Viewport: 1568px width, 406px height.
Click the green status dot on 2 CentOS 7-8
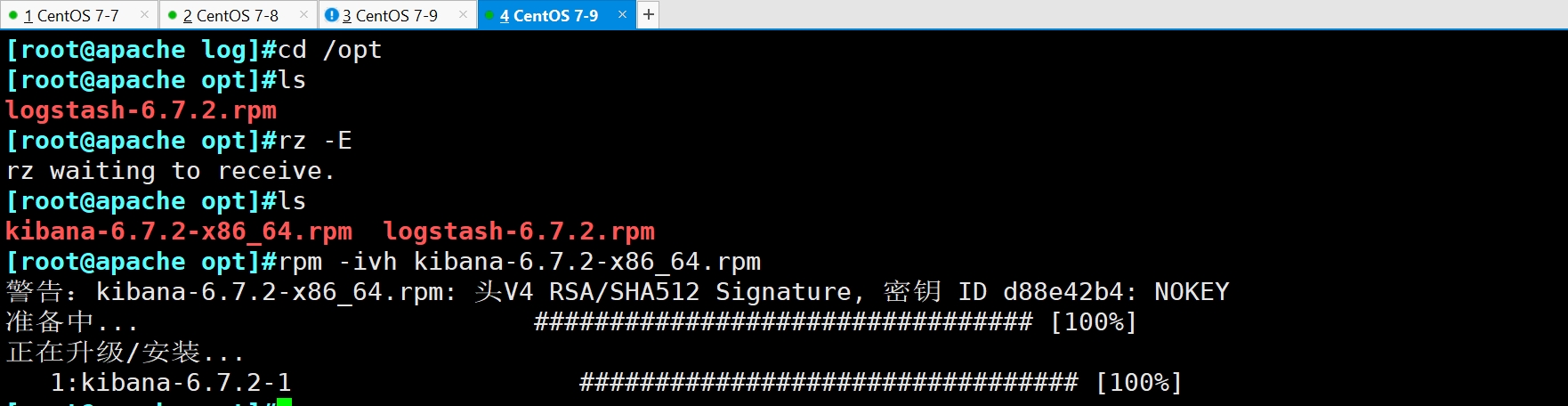coord(173,15)
